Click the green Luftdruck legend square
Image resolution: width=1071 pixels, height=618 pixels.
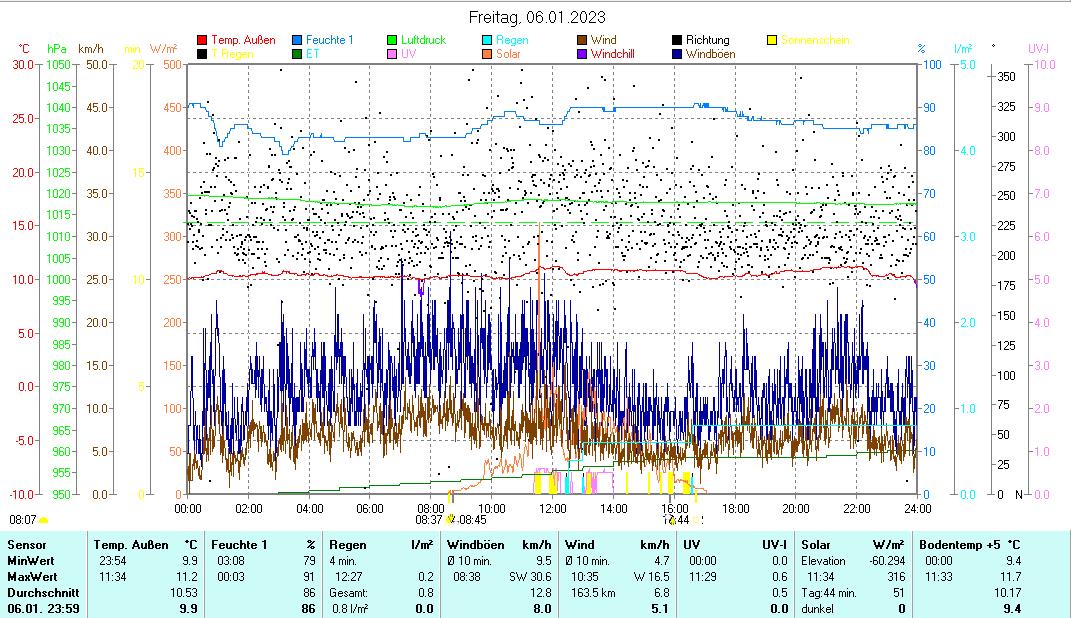(x=392, y=41)
